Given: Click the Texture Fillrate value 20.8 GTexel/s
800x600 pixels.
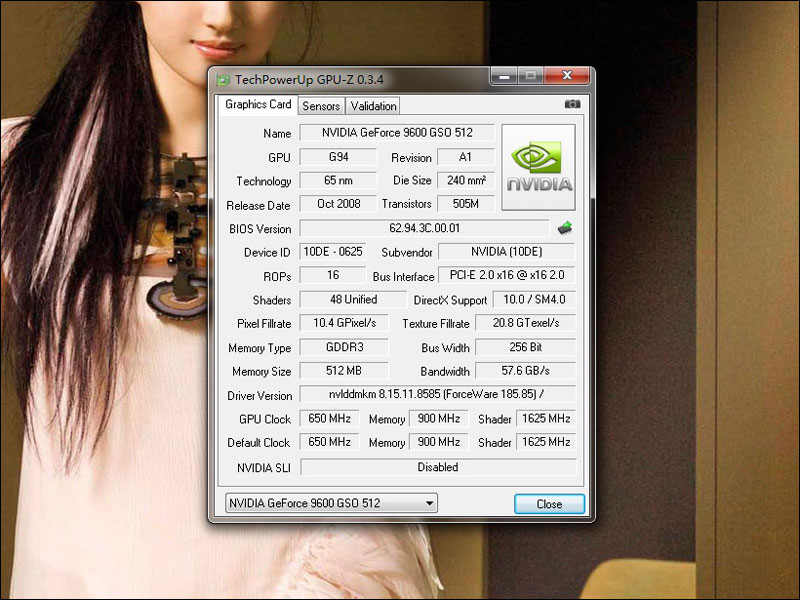Looking at the screenshot, I should [x=526, y=323].
